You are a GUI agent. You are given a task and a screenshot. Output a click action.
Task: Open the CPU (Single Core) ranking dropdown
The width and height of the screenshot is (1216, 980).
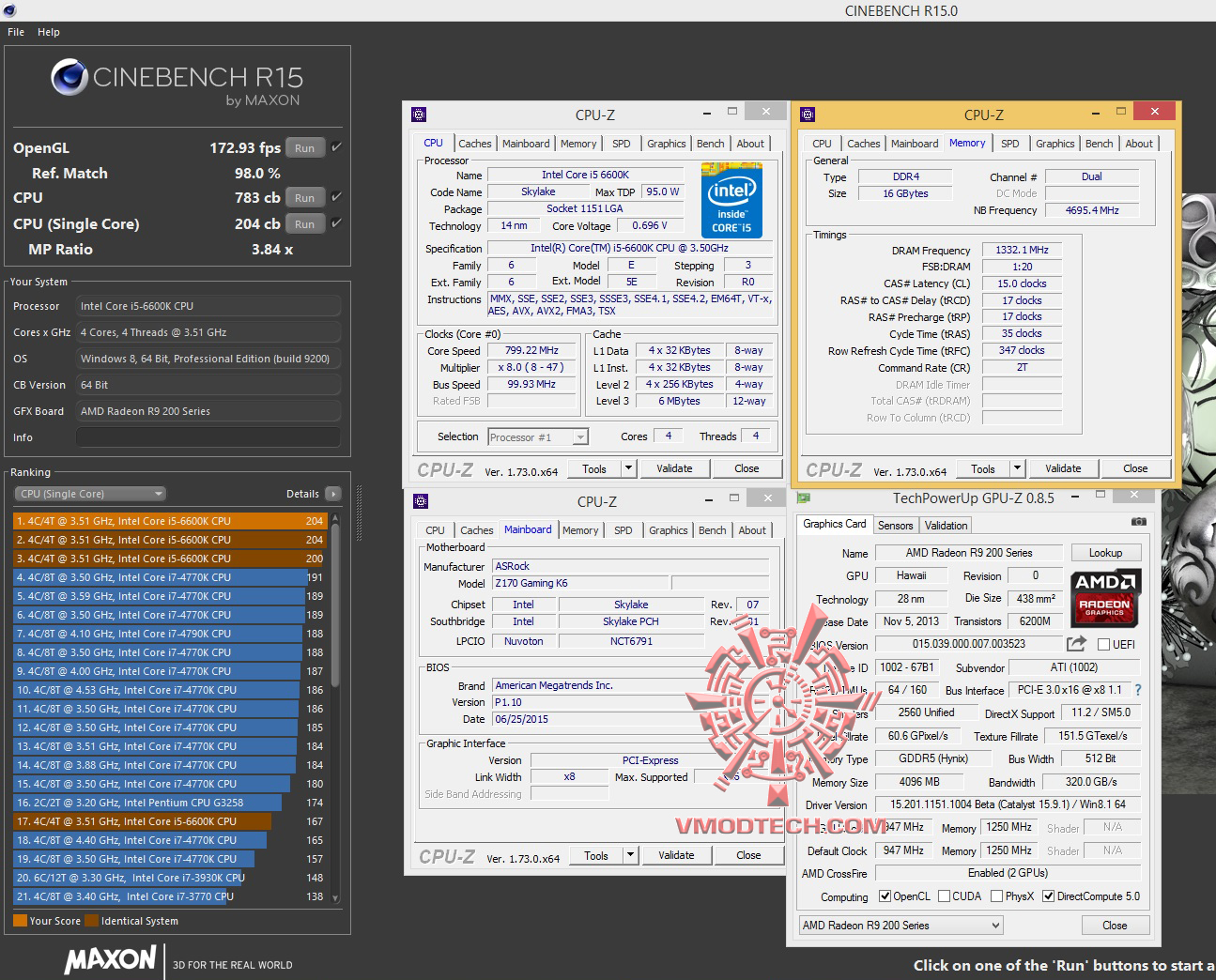(x=90, y=494)
